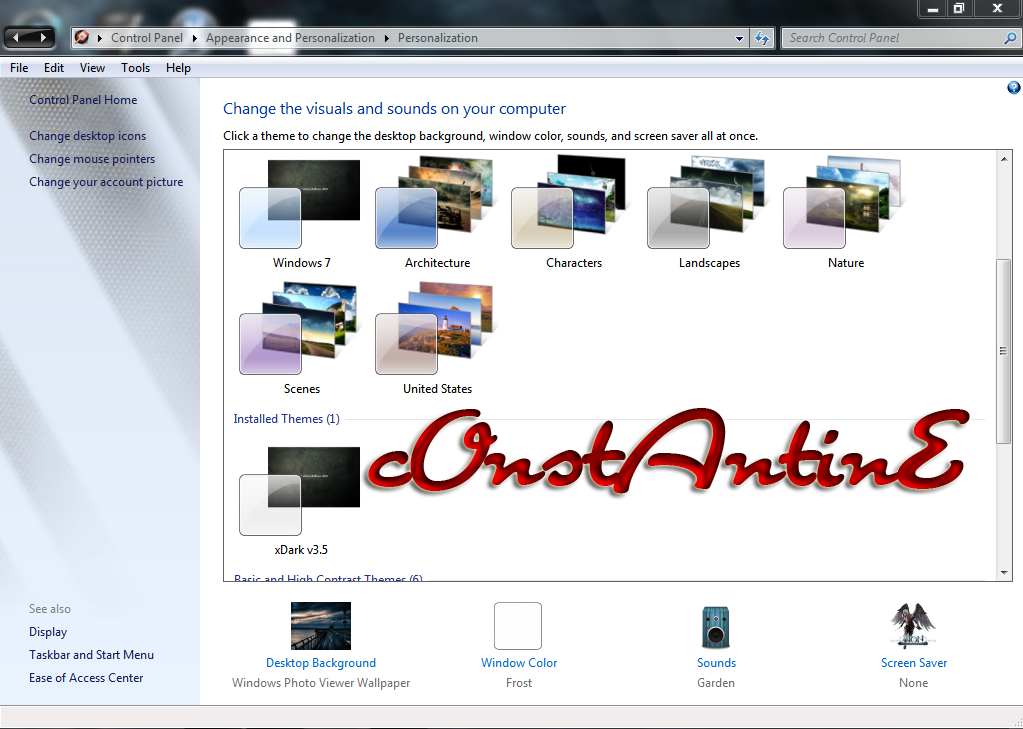Click the theme list scroll up arrow

pos(1003,159)
